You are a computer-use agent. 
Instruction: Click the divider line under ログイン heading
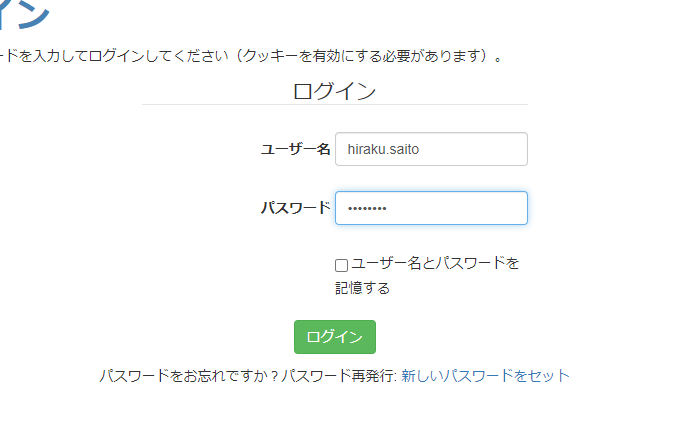(334, 104)
